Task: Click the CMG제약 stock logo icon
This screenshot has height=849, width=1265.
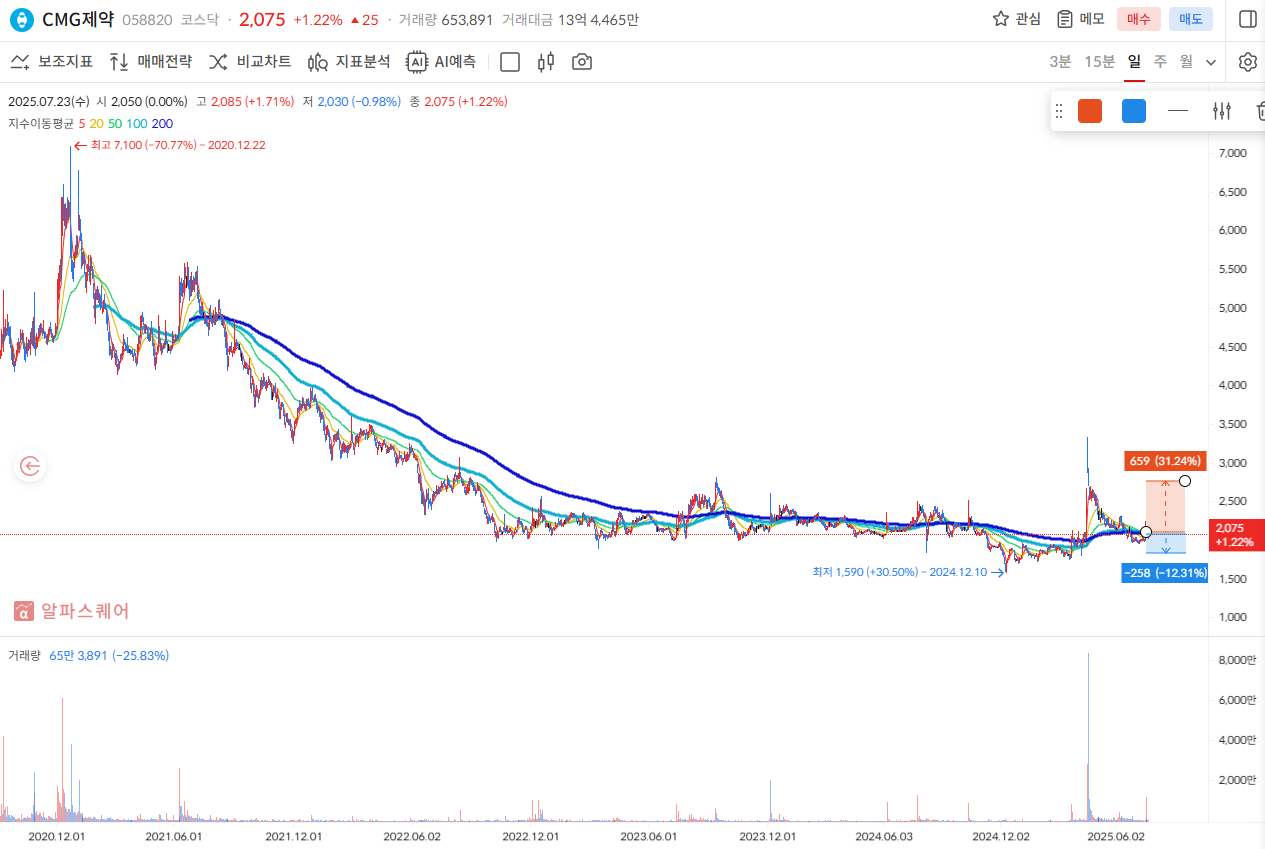Action: (x=21, y=19)
